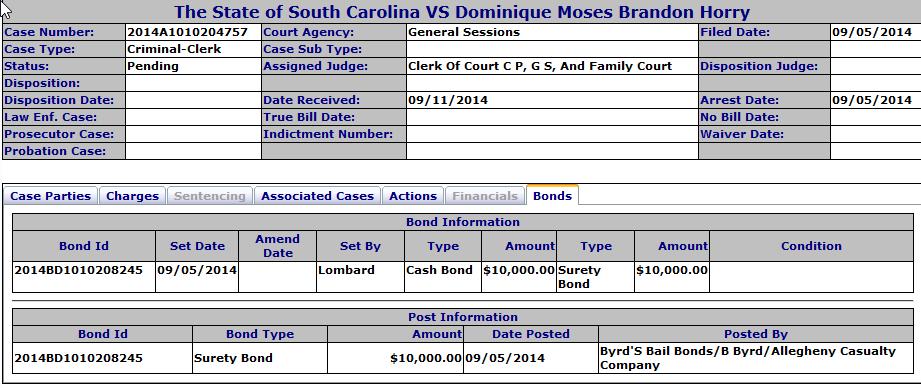Open the Case Parties tab
The width and height of the screenshot is (921, 388).
point(51,196)
